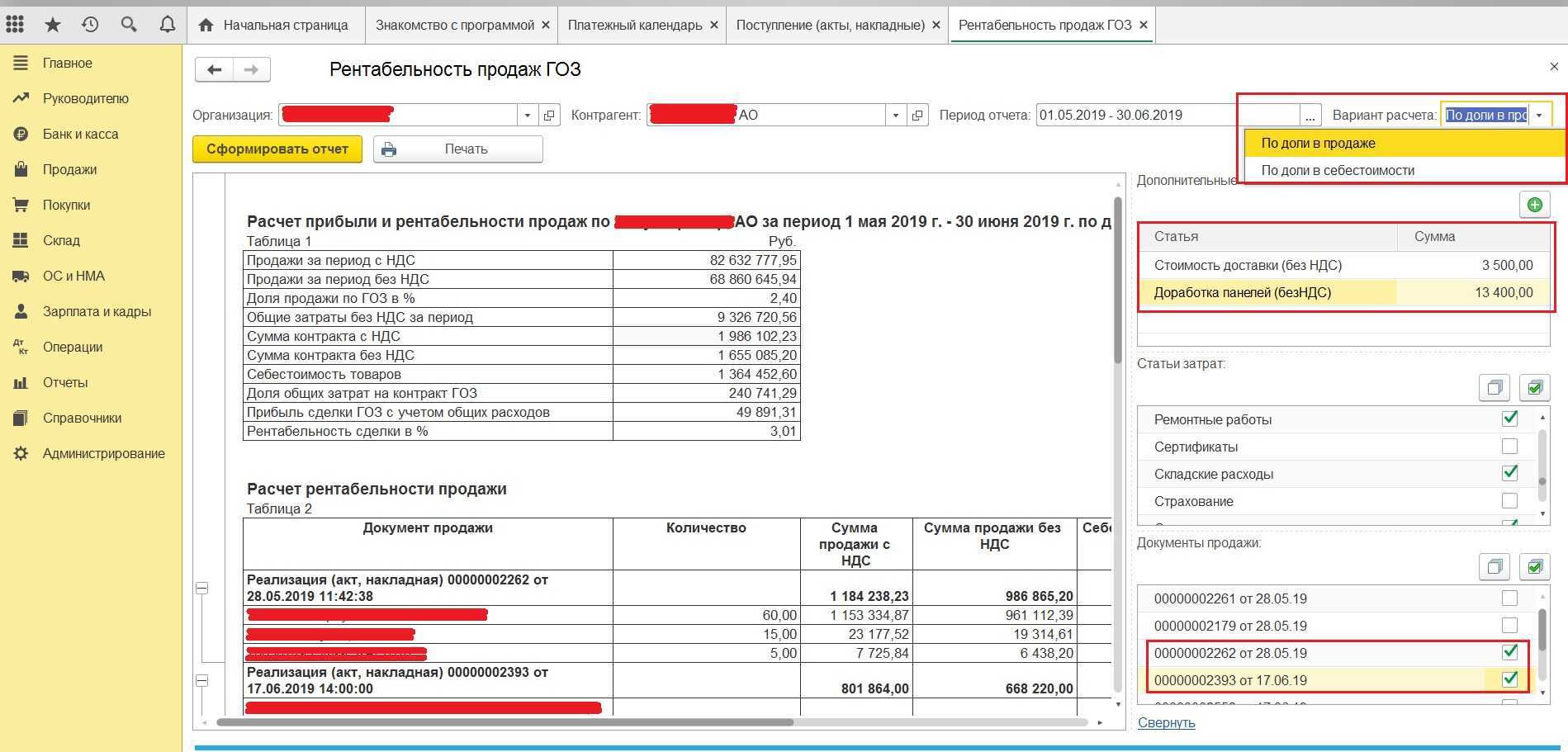Screen dimensions: 1568x752
Task: Select По доли в продаже option
Action: point(1405,143)
